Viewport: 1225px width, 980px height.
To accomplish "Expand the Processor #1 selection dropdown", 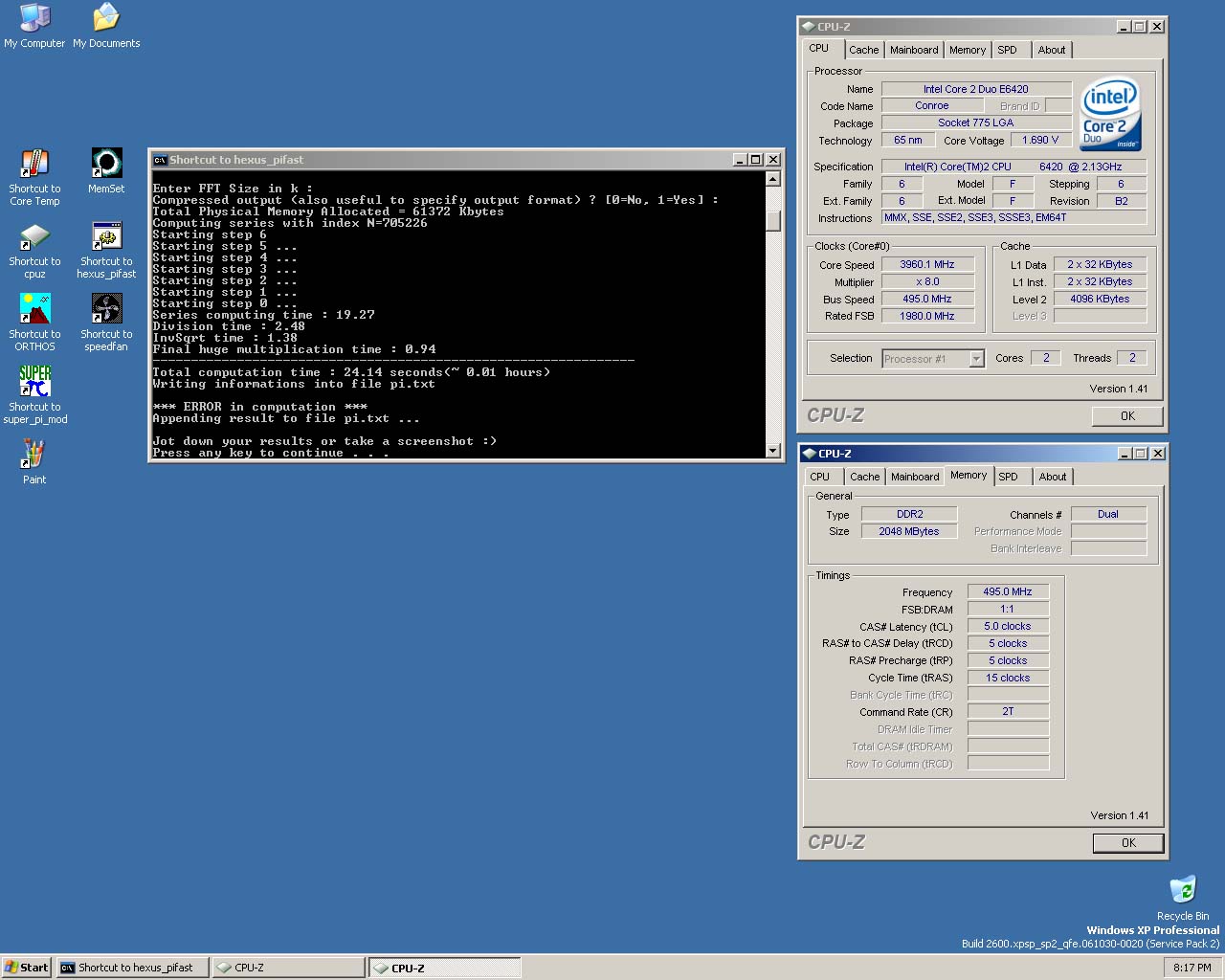I will (x=976, y=359).
